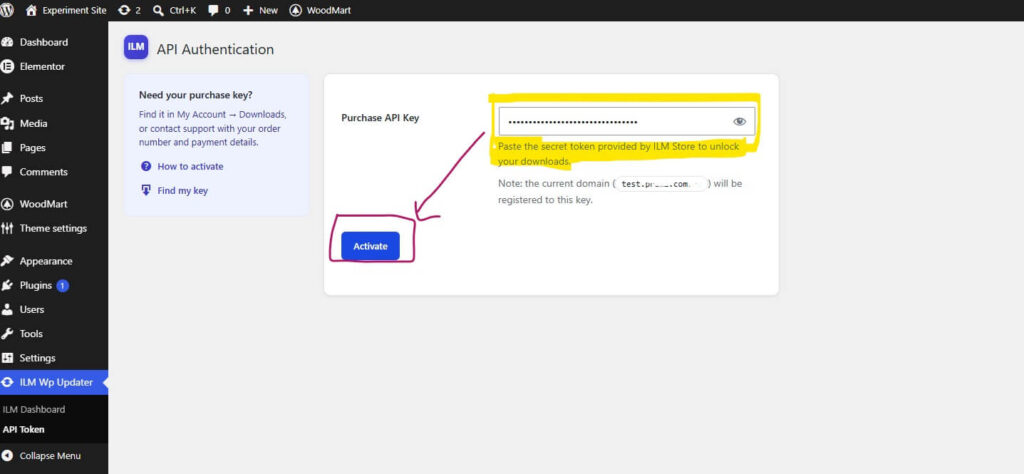Click the ILM logo badge
This screenshot has height=474, width=1024.
(x=136, y=48)
